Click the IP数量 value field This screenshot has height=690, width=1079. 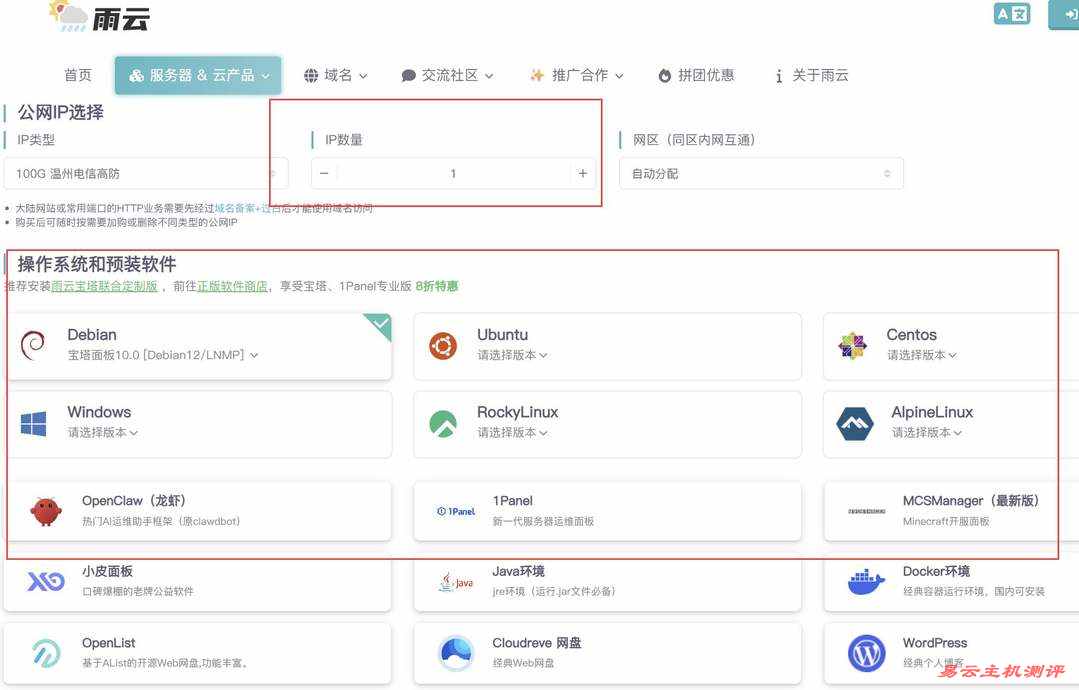coord(453,173)
